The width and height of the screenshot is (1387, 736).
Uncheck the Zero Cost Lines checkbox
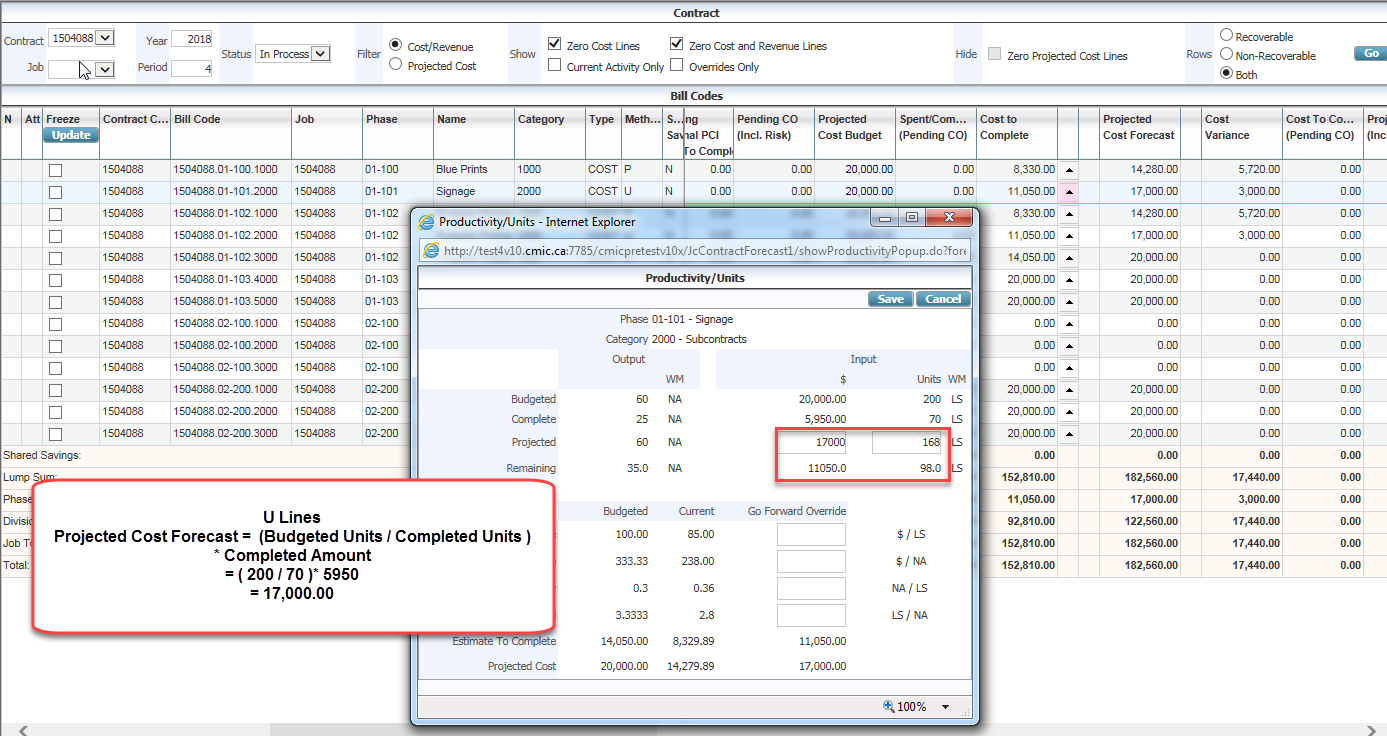[x=555, y=45]
